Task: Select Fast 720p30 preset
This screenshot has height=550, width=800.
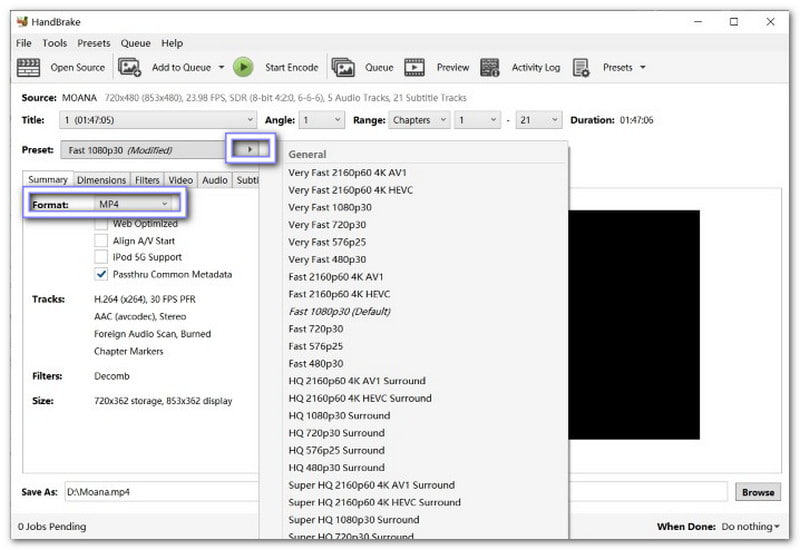Action: [315, 329]
